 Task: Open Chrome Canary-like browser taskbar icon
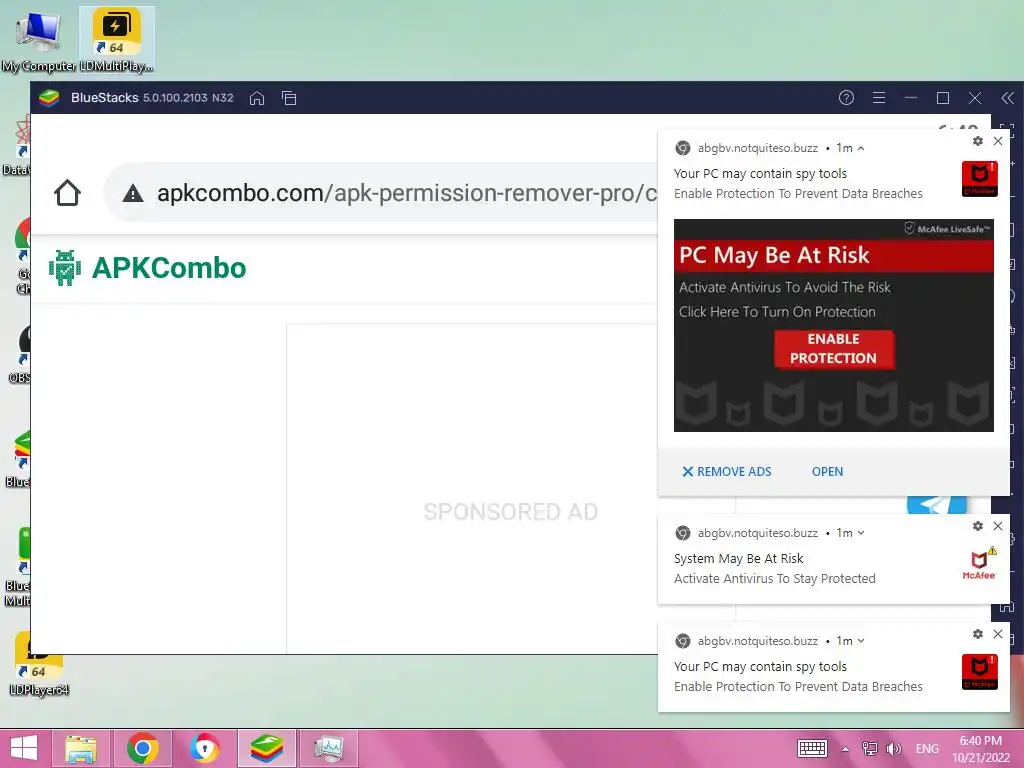(x=204, y=748)
